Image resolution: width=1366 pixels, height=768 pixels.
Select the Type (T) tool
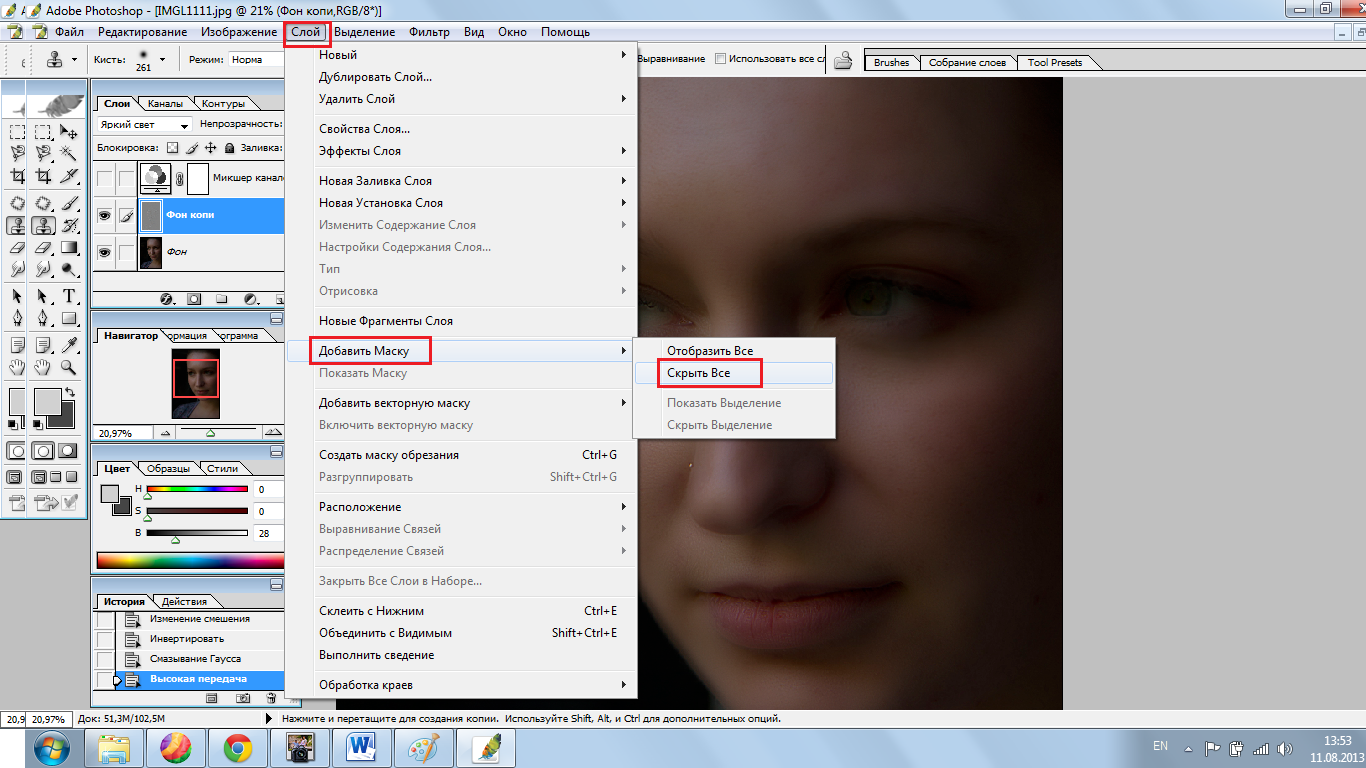coord(69,296)
